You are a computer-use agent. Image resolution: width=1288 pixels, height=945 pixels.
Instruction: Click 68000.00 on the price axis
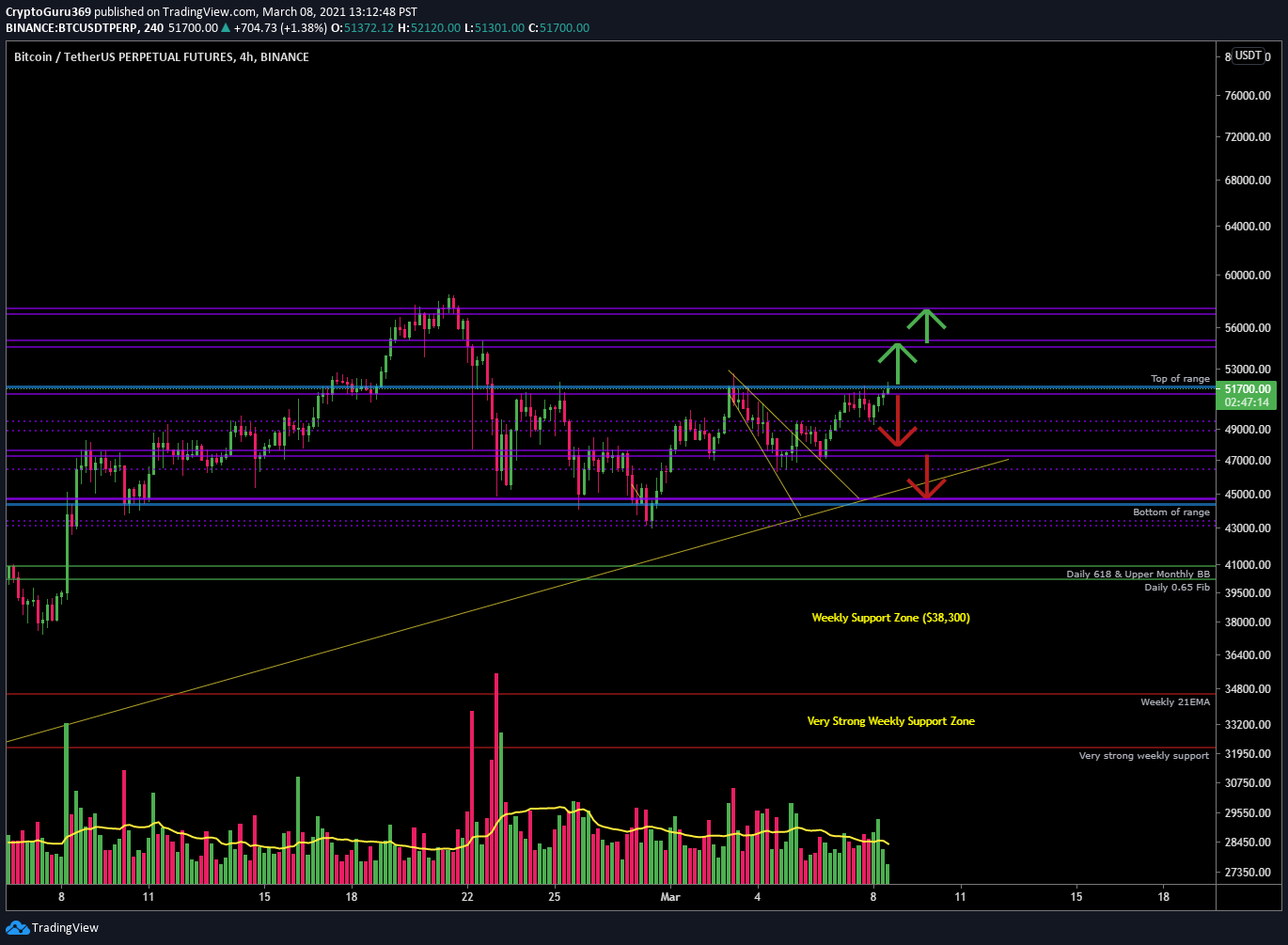(1246, 181)
